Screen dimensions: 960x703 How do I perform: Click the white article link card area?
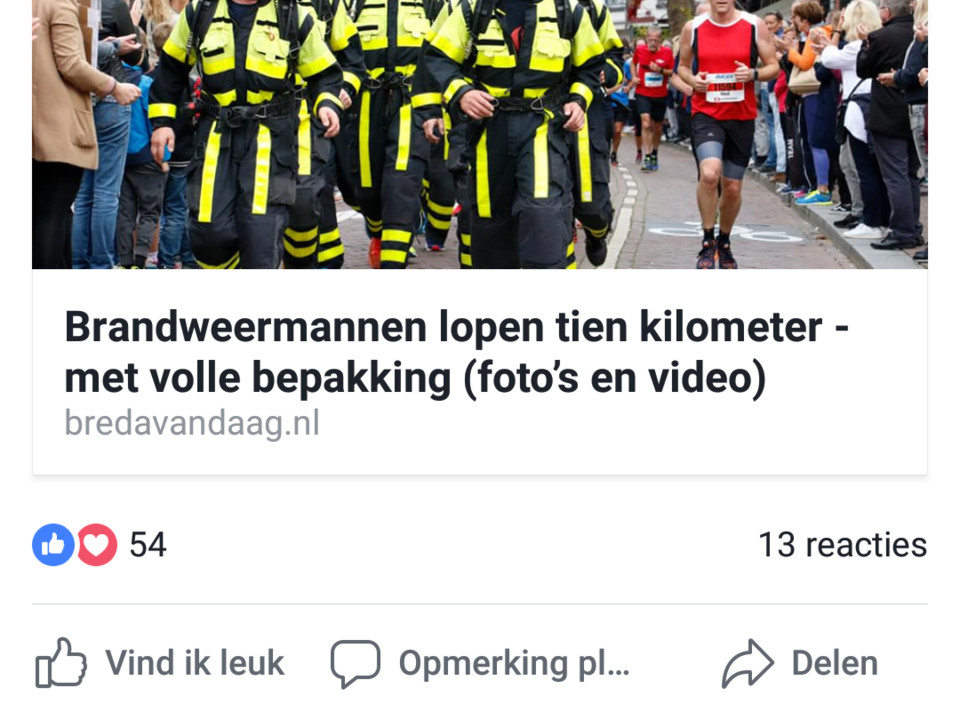(x=480, y=372)
